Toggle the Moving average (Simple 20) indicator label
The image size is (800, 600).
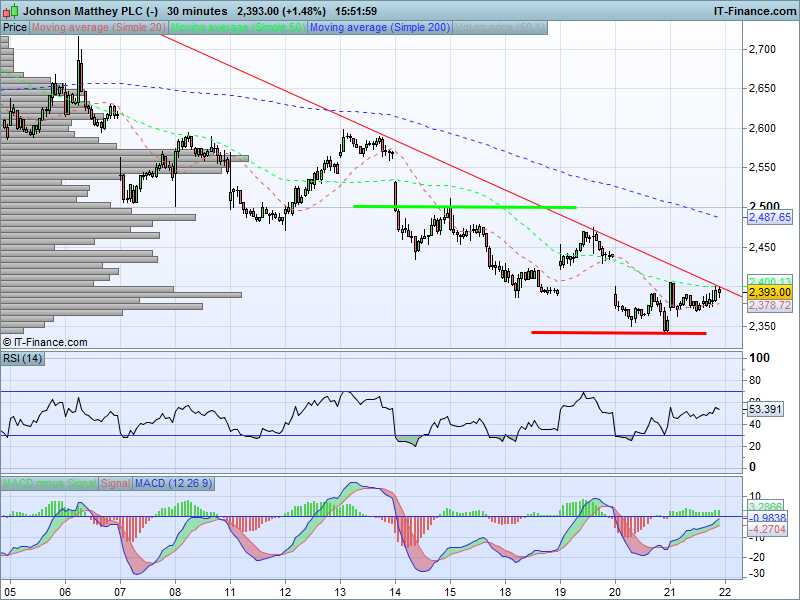99,28
